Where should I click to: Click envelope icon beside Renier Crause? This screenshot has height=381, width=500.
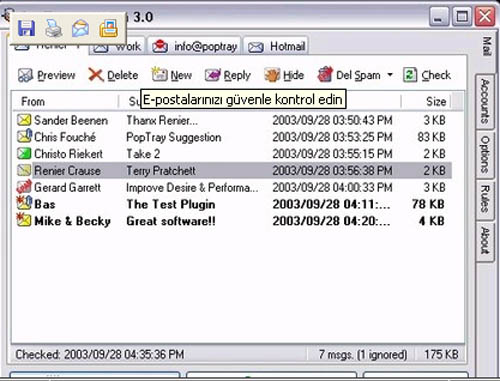coord(24,170)
